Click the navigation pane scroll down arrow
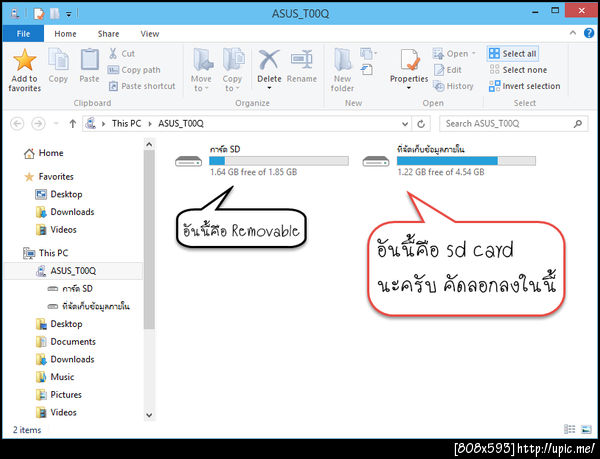The width and height of the screenshot is (600, 459). click(x=149, y=415)
